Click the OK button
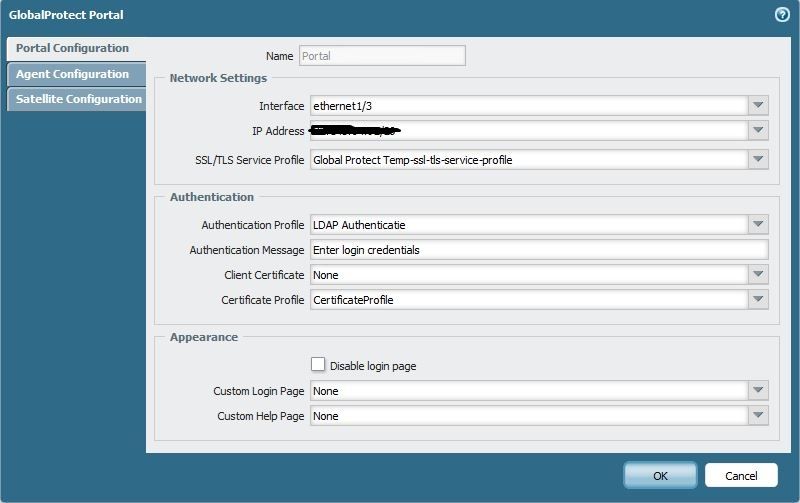 (x=660, y=475)
